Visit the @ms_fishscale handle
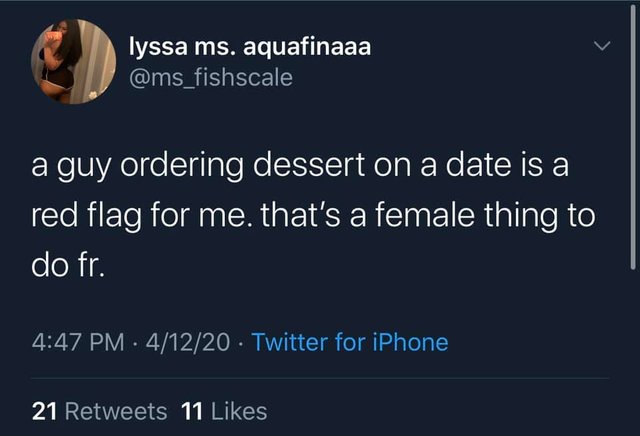640x436 pixels. (211, 78)
